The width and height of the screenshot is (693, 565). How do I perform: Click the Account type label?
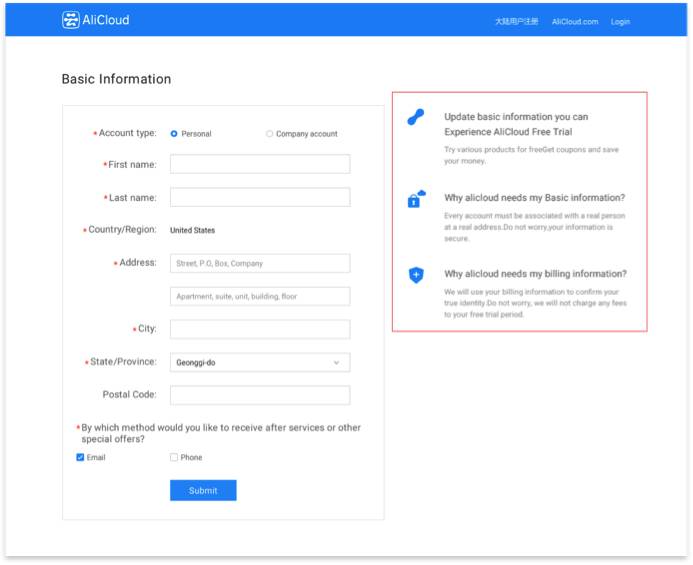[127, 133]
